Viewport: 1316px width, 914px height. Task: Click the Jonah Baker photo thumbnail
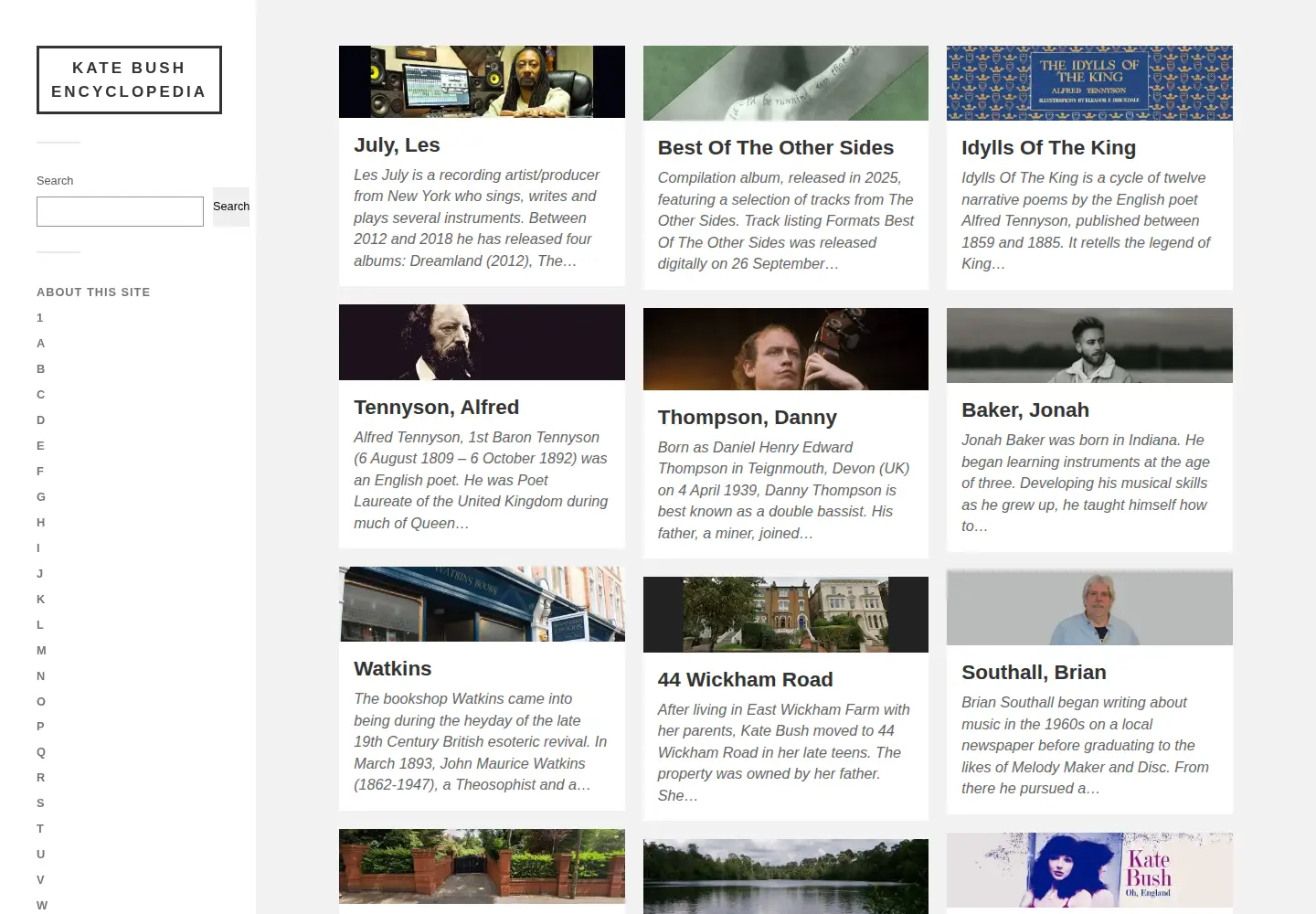pyautogui.click(x=1089, y=345)
